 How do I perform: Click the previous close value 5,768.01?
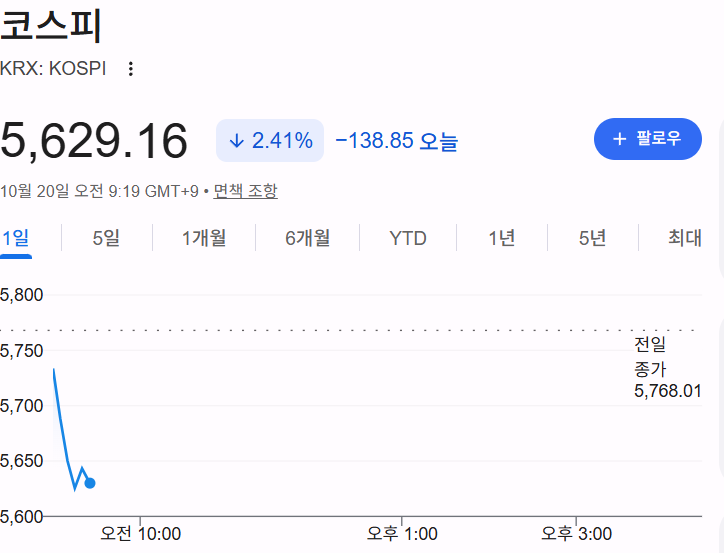668,391
